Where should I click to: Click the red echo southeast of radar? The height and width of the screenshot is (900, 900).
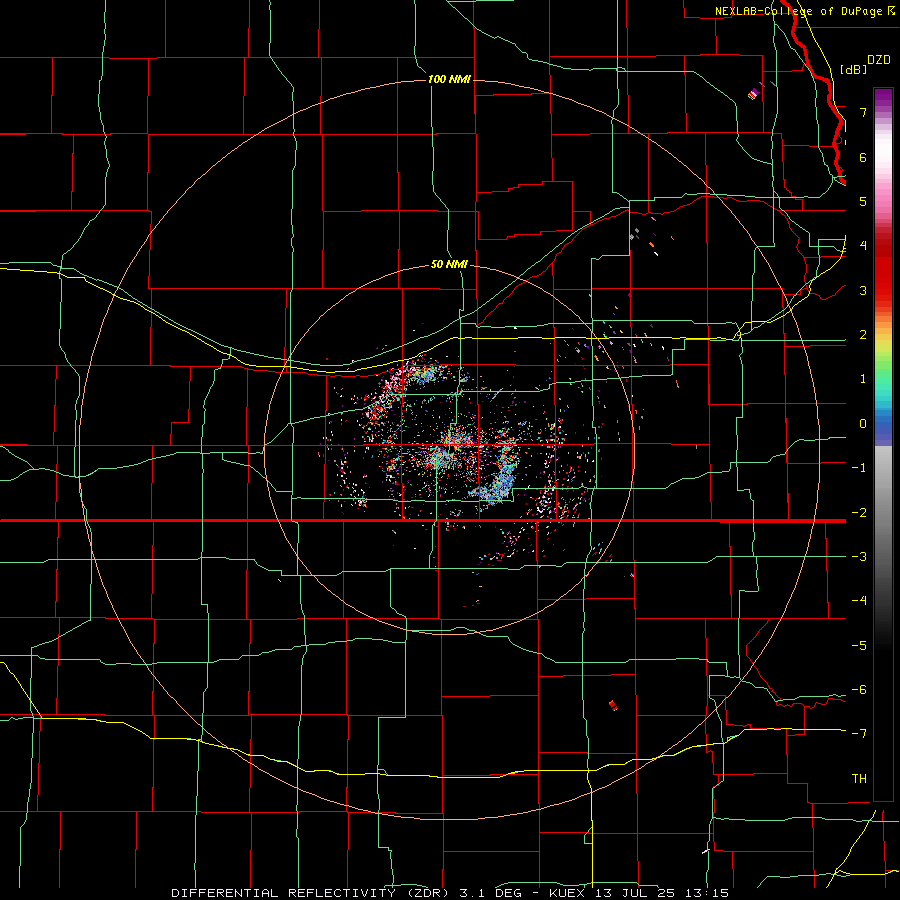tap(613, 705)
